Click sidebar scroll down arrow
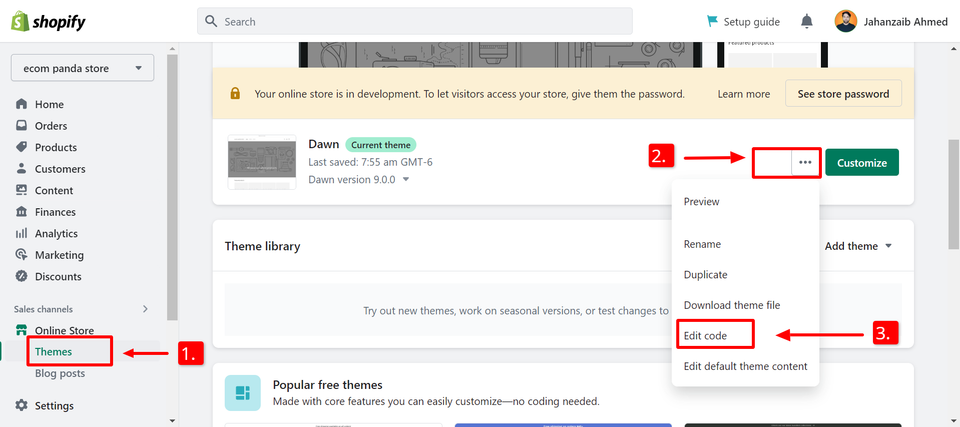Image resolution: width=960 pixels, height=427 pixels. 172,421
